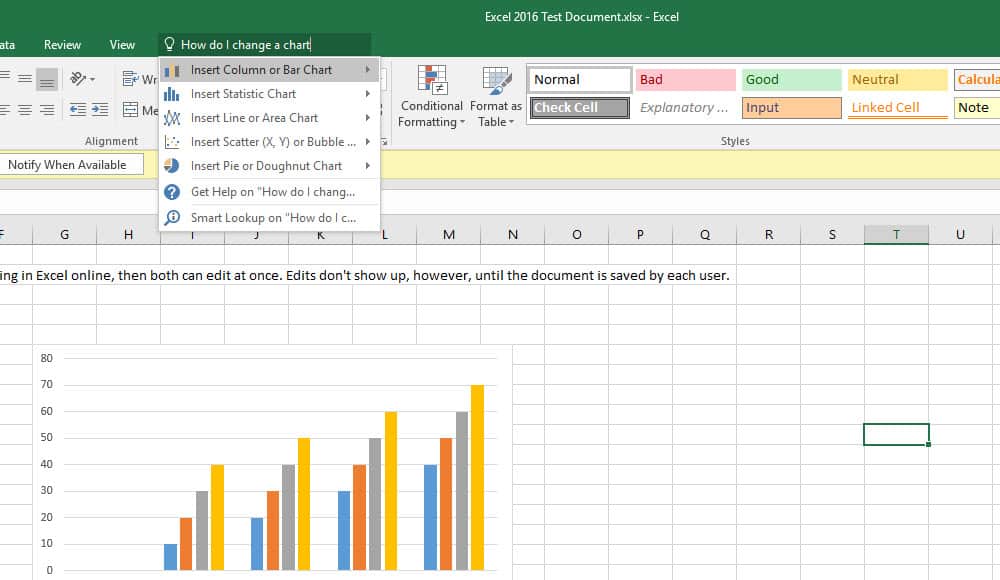
Task: Click the Decrease Indent icon
Action: (x=78, y=110)
